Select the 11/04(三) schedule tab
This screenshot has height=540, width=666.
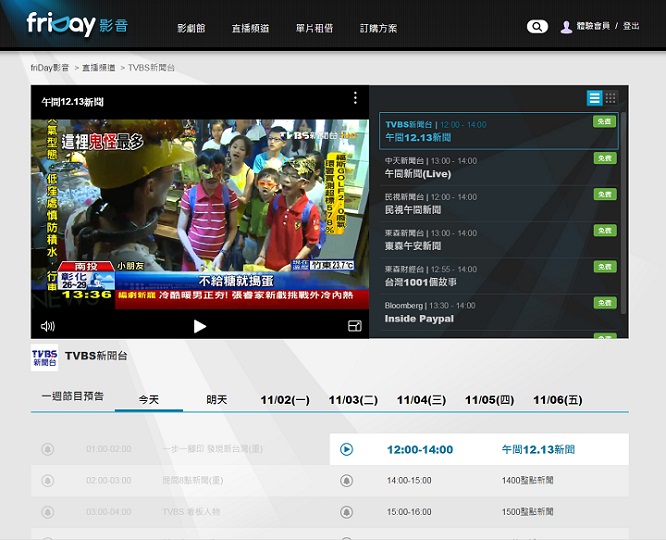421,400
